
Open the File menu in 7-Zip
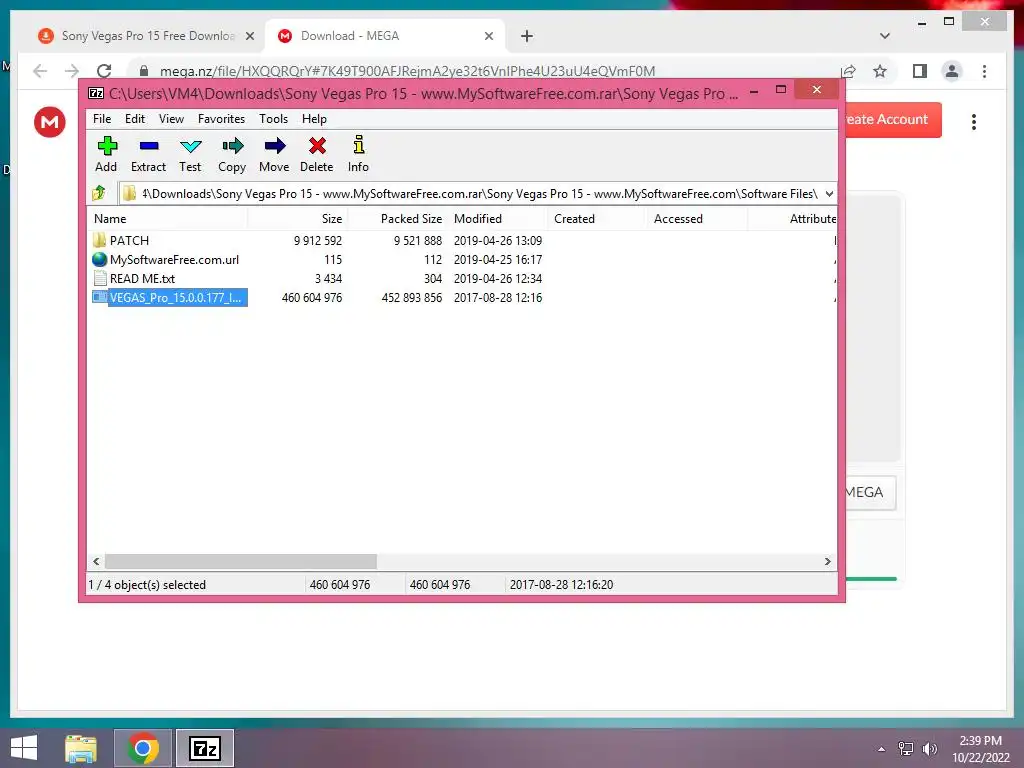[x=102, y=119]
